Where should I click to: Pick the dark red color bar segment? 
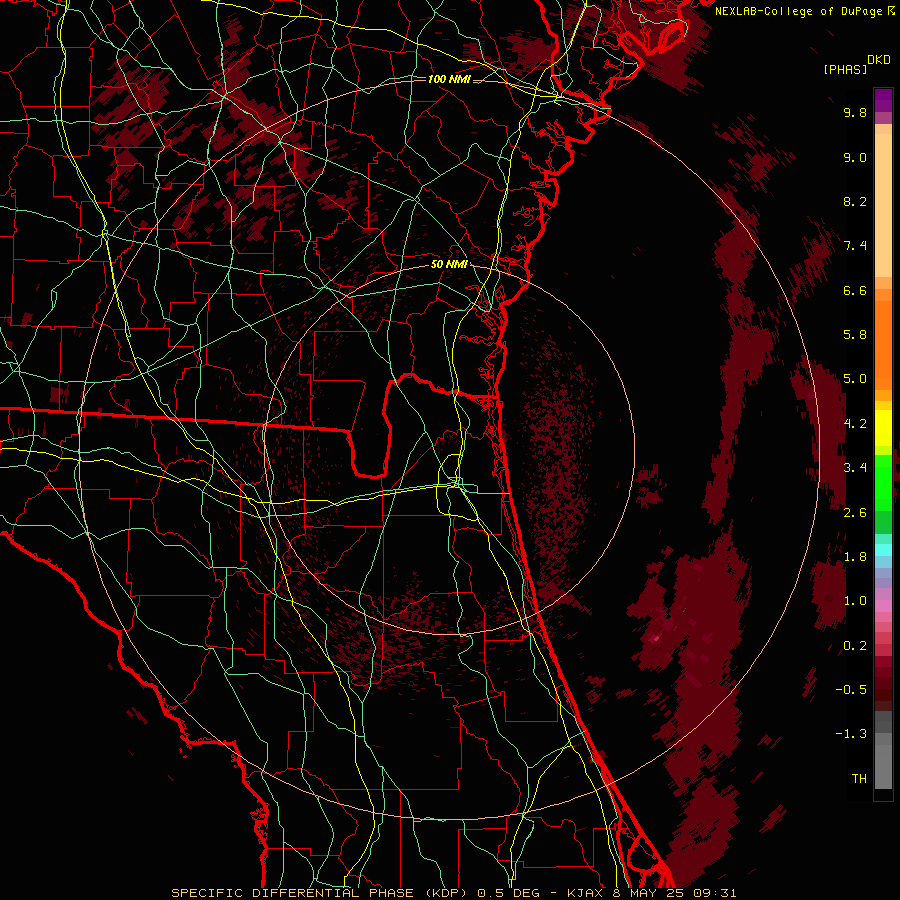883,684
